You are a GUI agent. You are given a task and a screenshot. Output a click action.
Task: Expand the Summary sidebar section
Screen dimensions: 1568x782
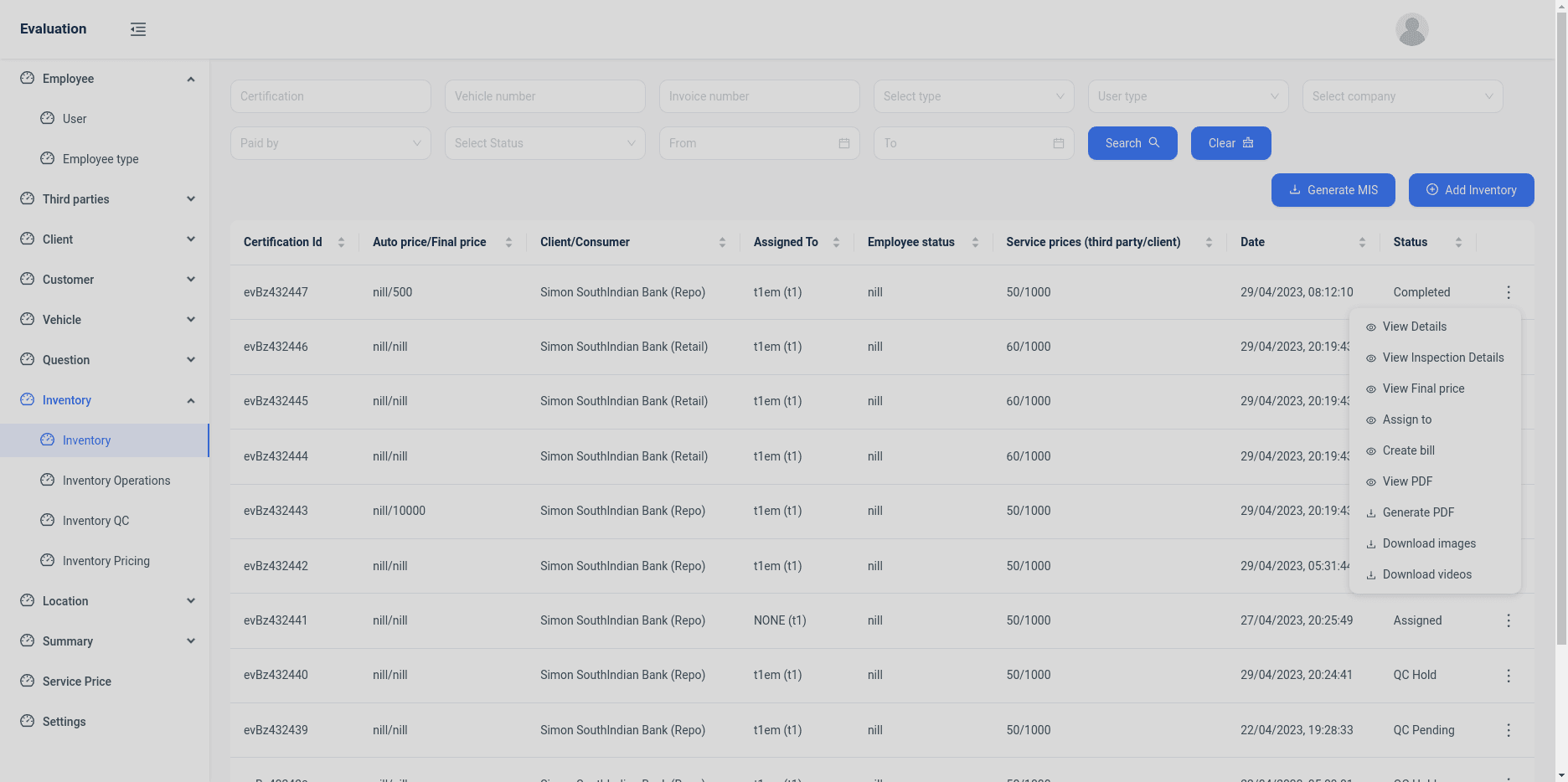coord(191,641)
